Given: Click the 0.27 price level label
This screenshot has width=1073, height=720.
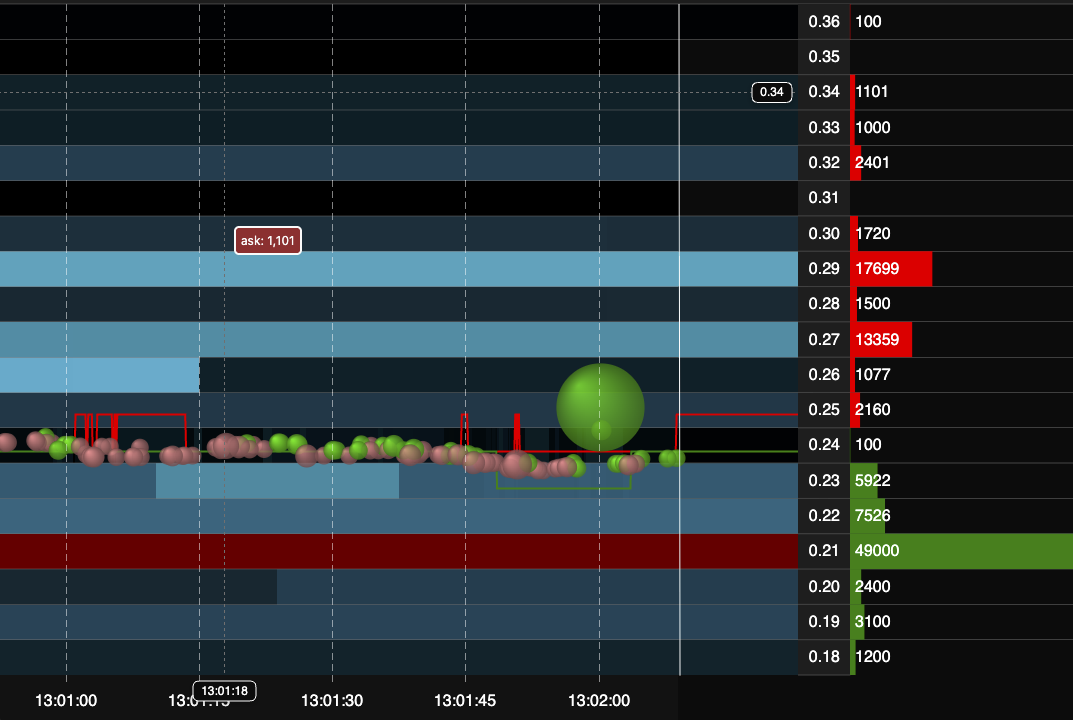Looking at the screenshot, I should tap(824, 339).
